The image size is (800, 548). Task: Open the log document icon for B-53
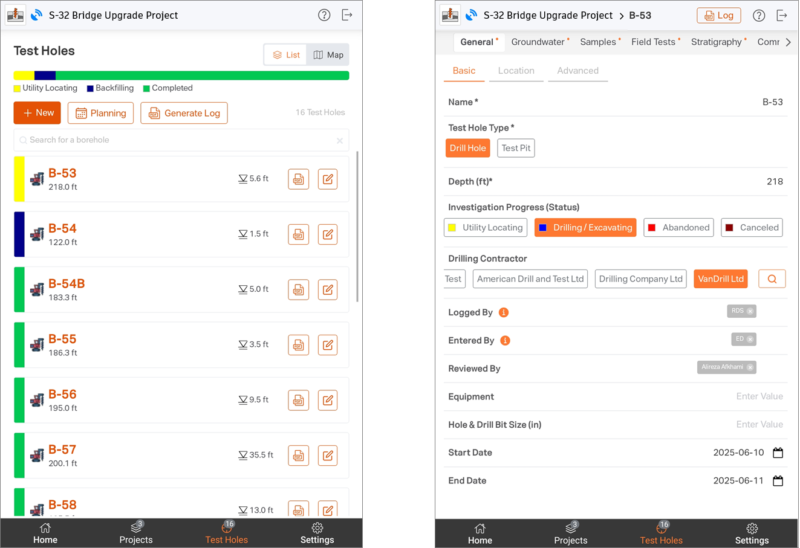(x=298, y=179)
